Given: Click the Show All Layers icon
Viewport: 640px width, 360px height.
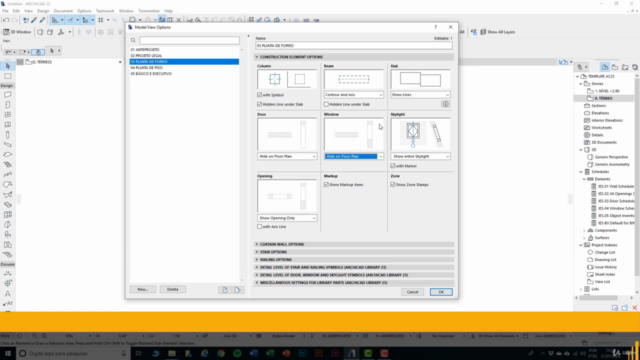Looking at the screenshot, I should 483,32.
